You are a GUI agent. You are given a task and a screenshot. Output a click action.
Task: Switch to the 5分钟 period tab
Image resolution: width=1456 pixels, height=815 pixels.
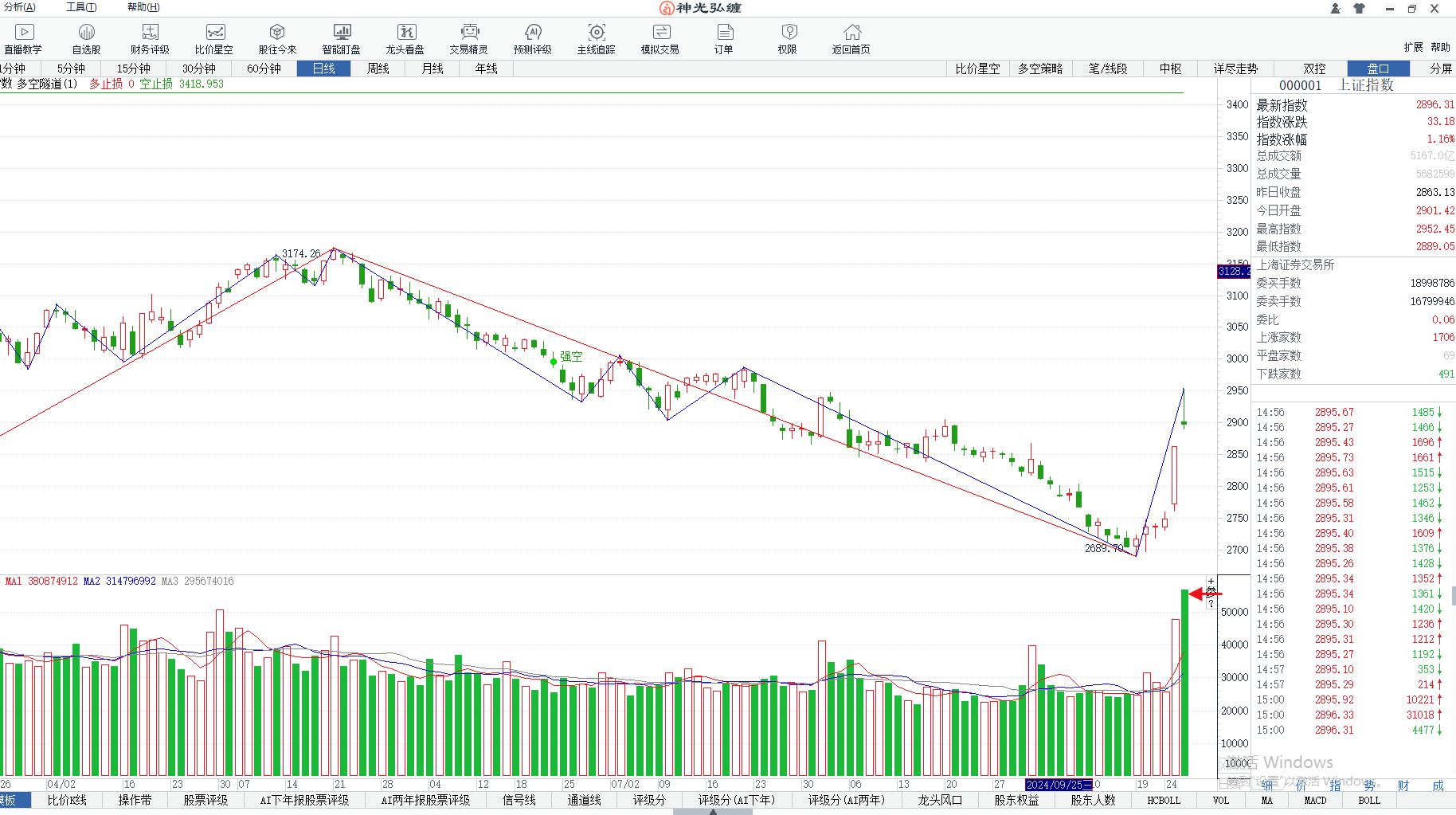click(x=71, y=69)
